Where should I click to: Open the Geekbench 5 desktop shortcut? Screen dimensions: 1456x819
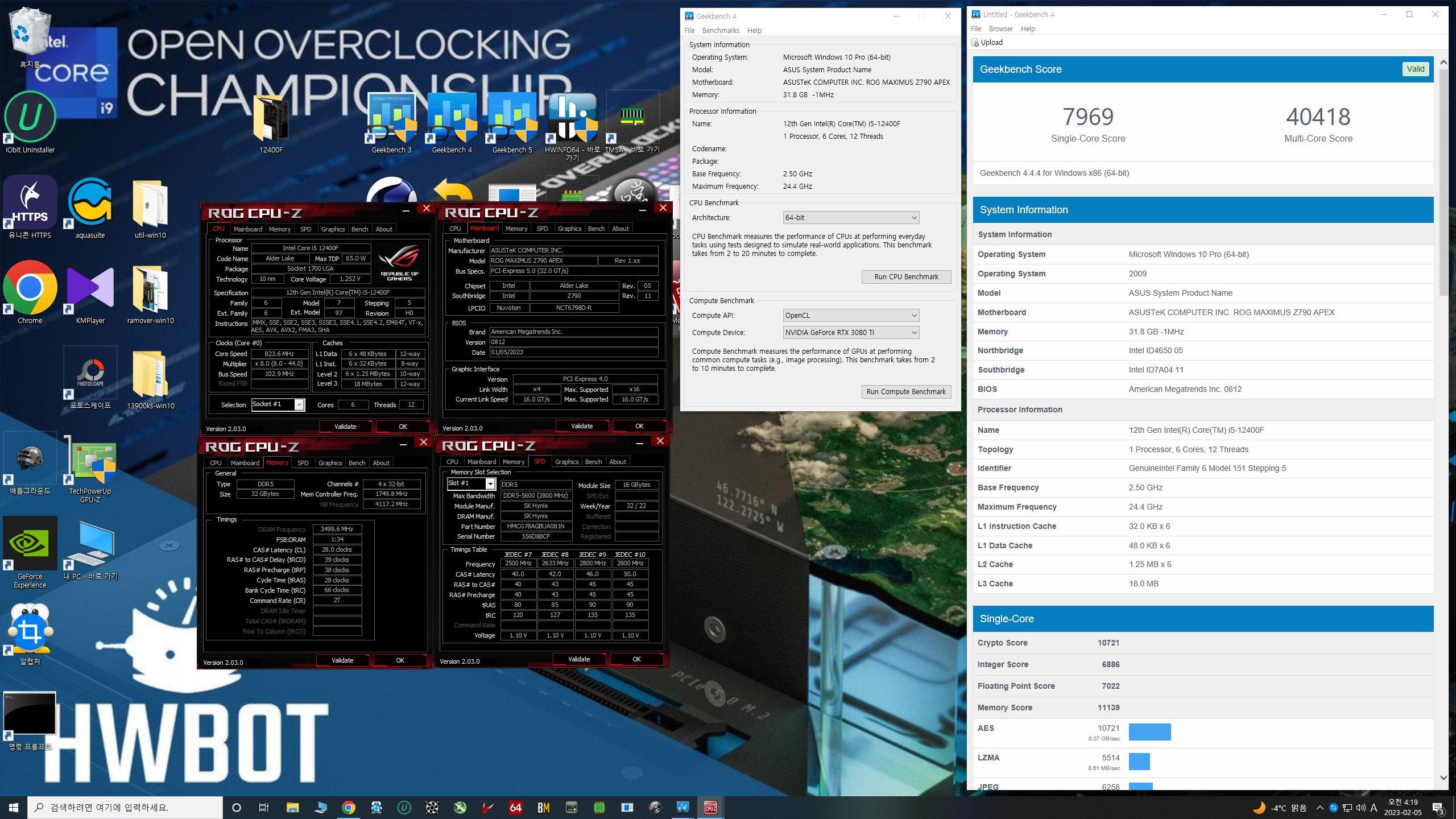pyautogui.click(x=512, y=123)
